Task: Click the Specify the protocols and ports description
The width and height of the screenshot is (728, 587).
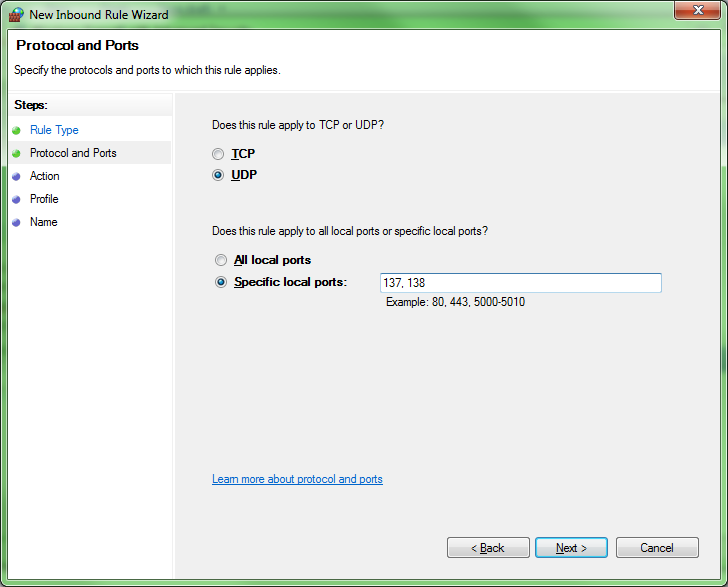Action: coord(147,70)
